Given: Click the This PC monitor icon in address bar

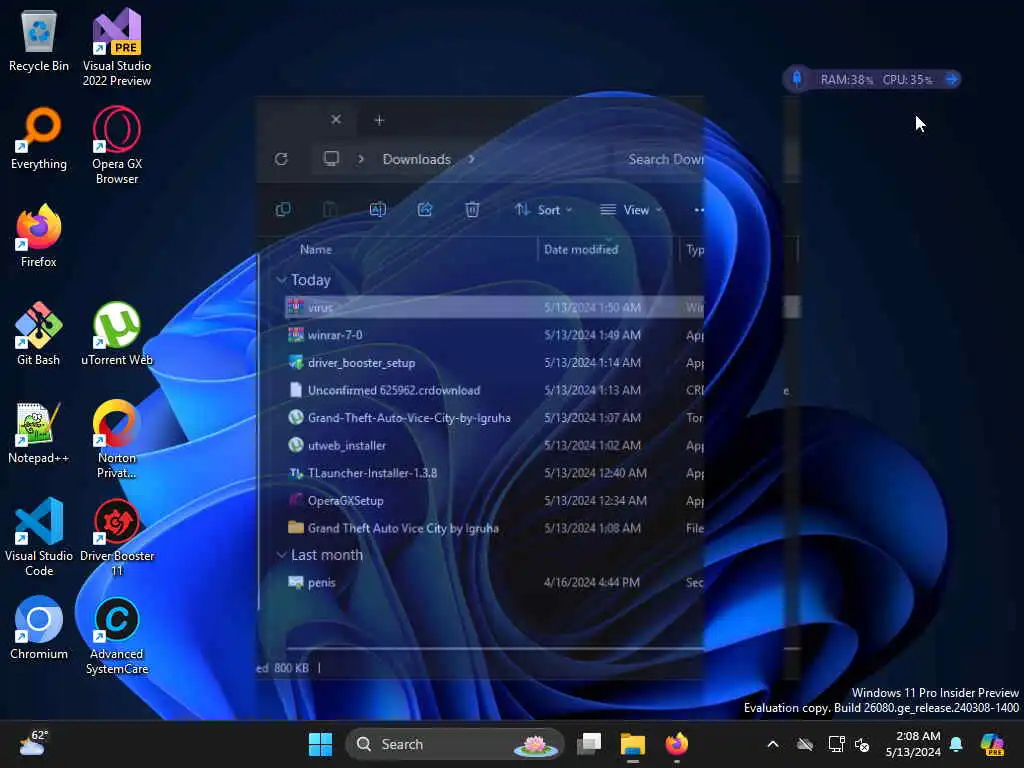Looking at the screenshot, I should [x=331, y=159].
